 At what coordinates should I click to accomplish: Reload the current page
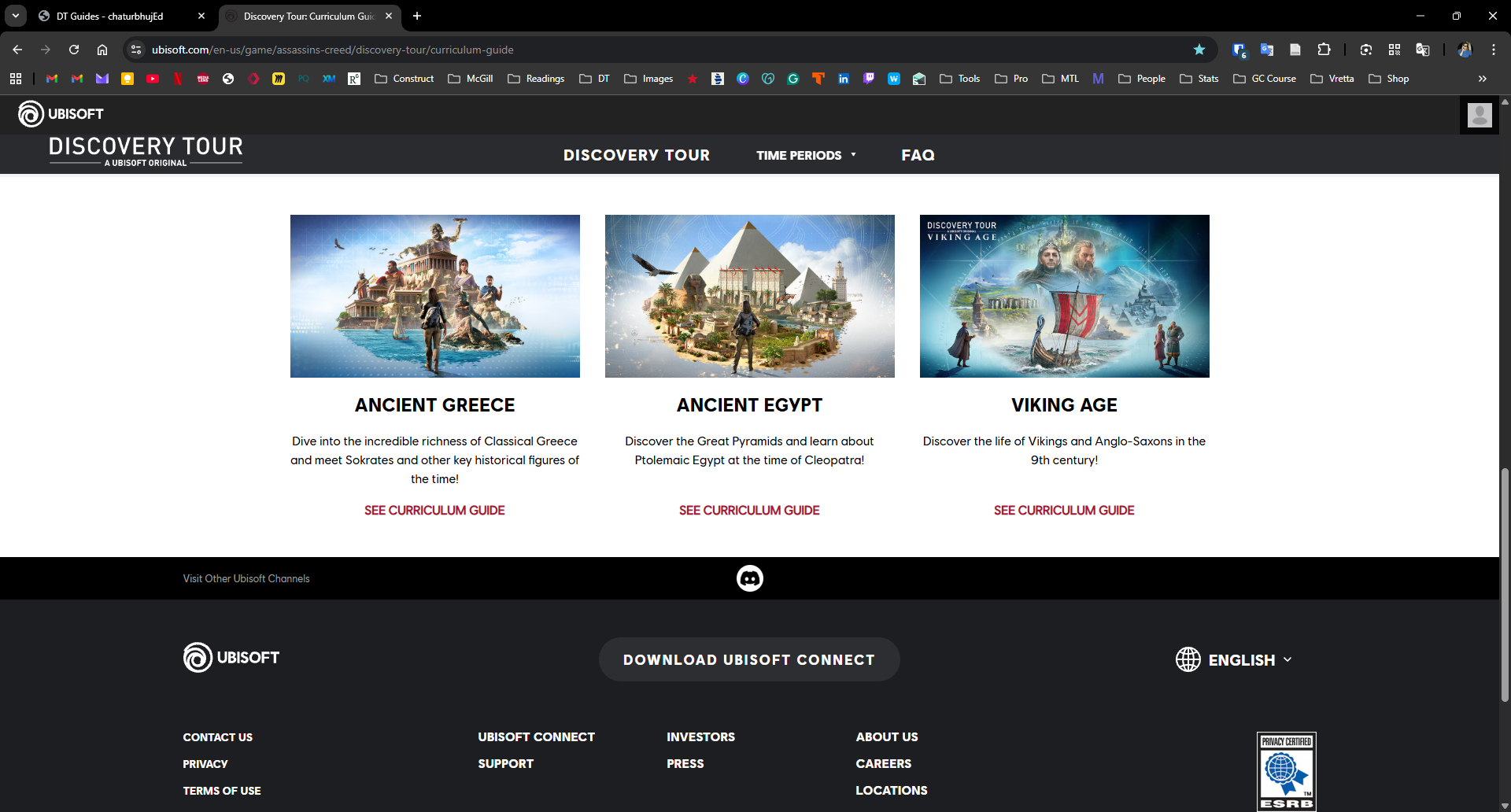74,50
